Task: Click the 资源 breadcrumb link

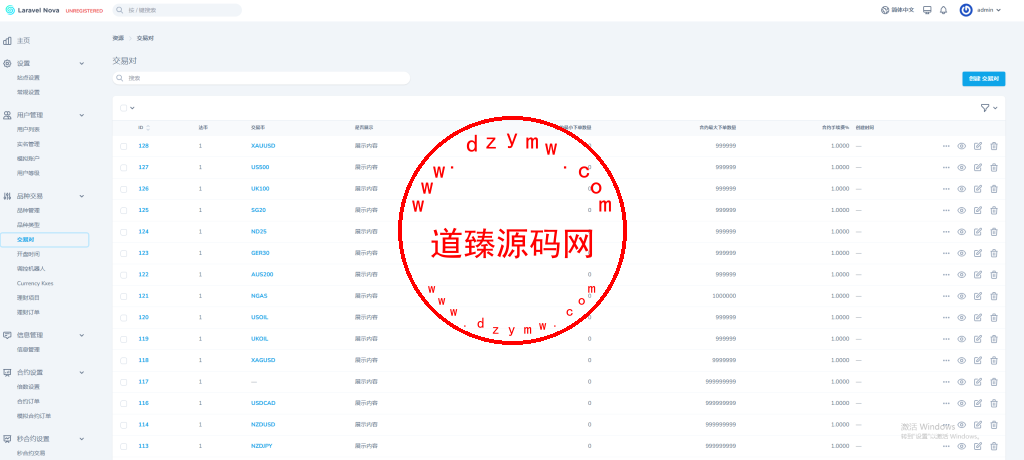Action: pos(118,38)
